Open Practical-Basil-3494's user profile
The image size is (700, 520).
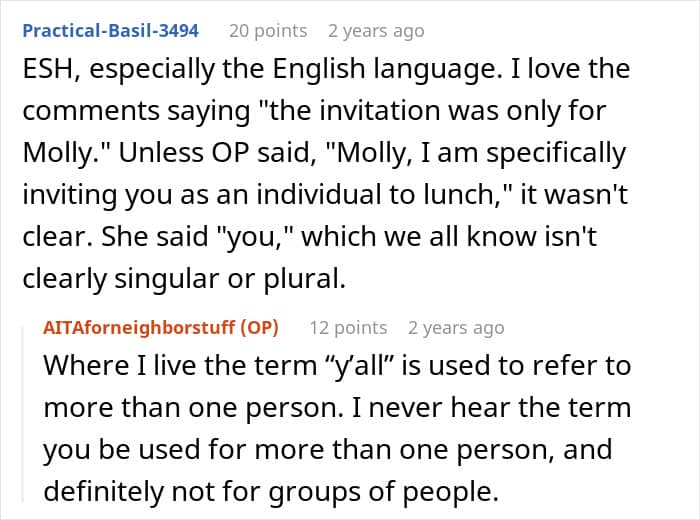coord(110,31)
